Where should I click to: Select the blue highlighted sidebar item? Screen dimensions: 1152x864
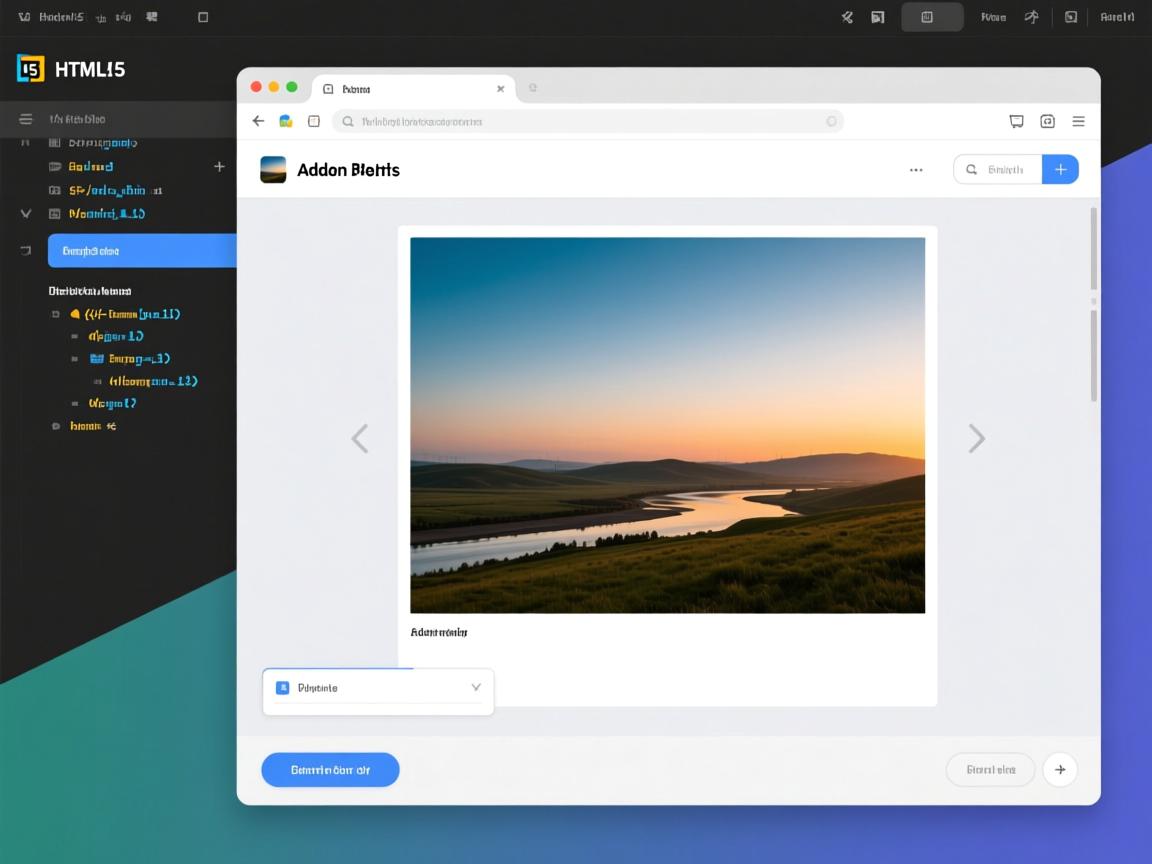coord(142,251)
